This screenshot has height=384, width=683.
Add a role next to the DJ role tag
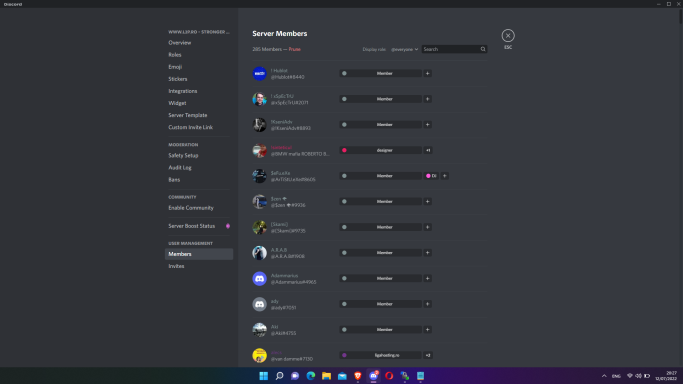(x=444, y=176)
